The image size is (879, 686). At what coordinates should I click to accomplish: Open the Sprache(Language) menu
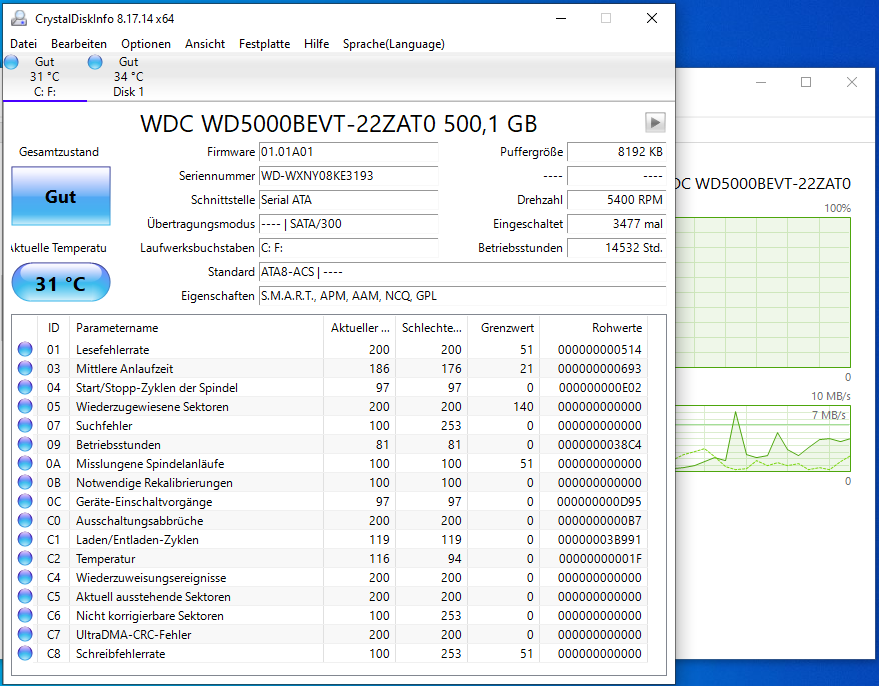point(394,44)
